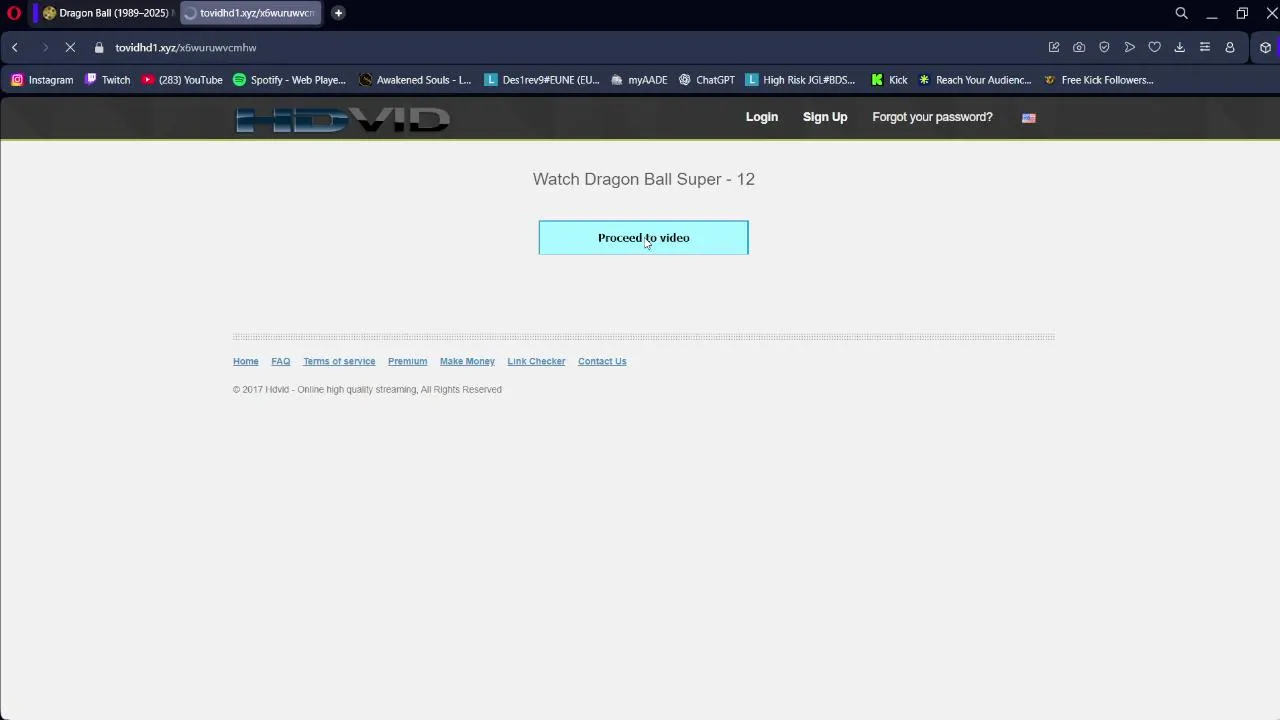The image size is (1280, 720).
Task: Click the Sign Up link
Action: click(825, 117)
